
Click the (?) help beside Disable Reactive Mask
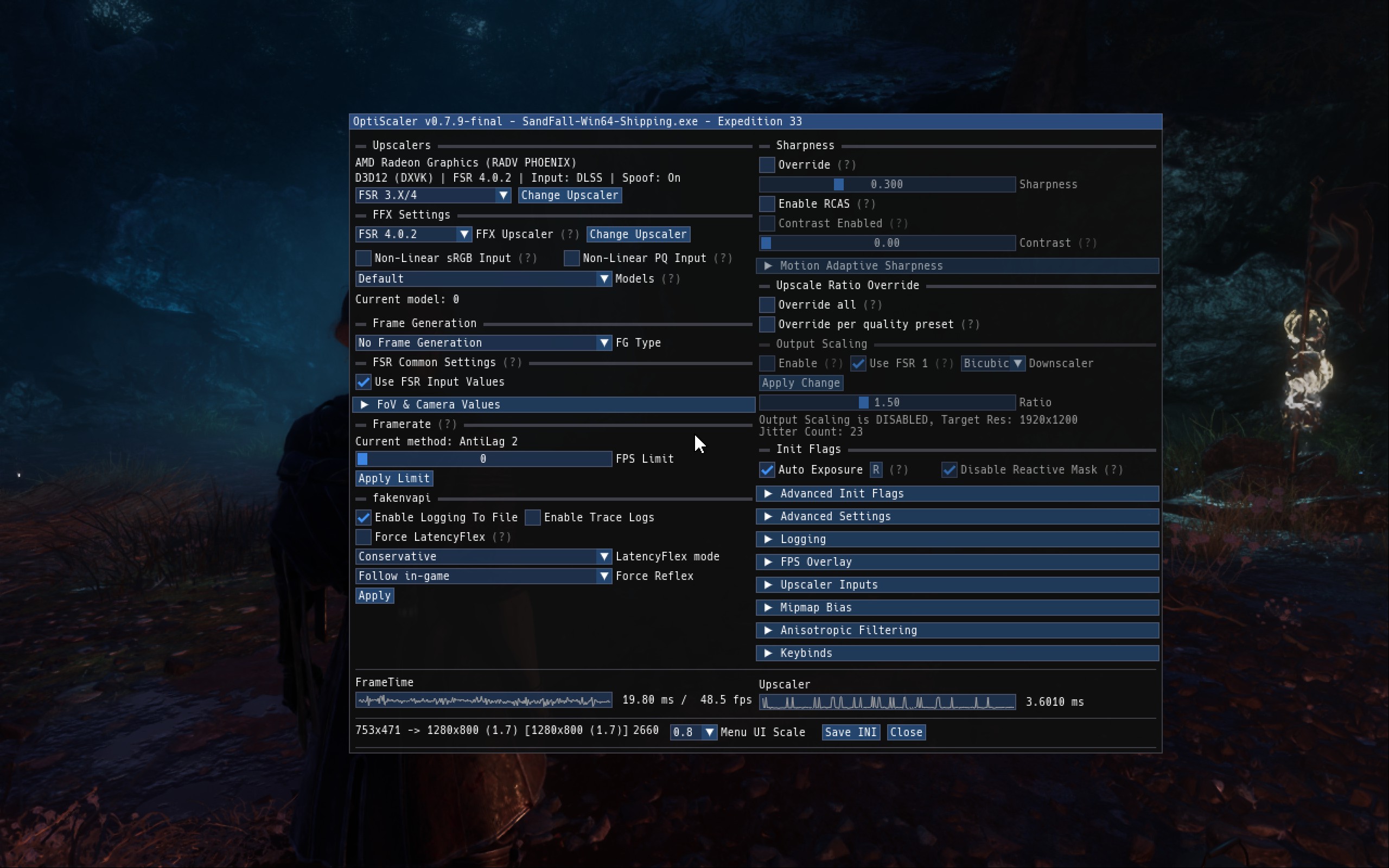point(1113,470)
